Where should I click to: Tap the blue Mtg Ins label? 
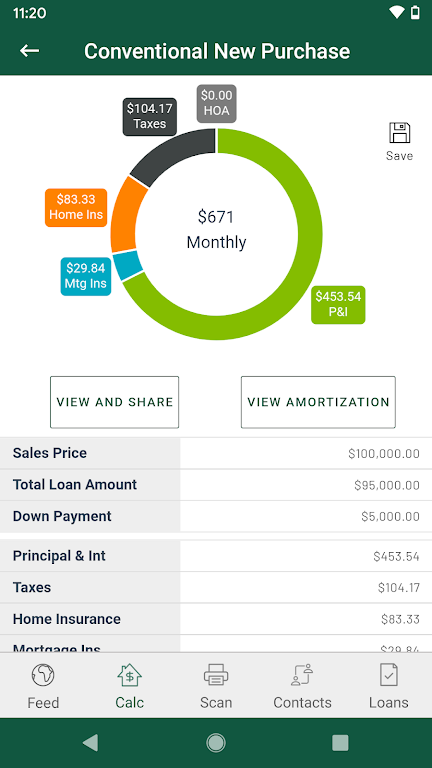pyautogui.click(x=86, y=276)
